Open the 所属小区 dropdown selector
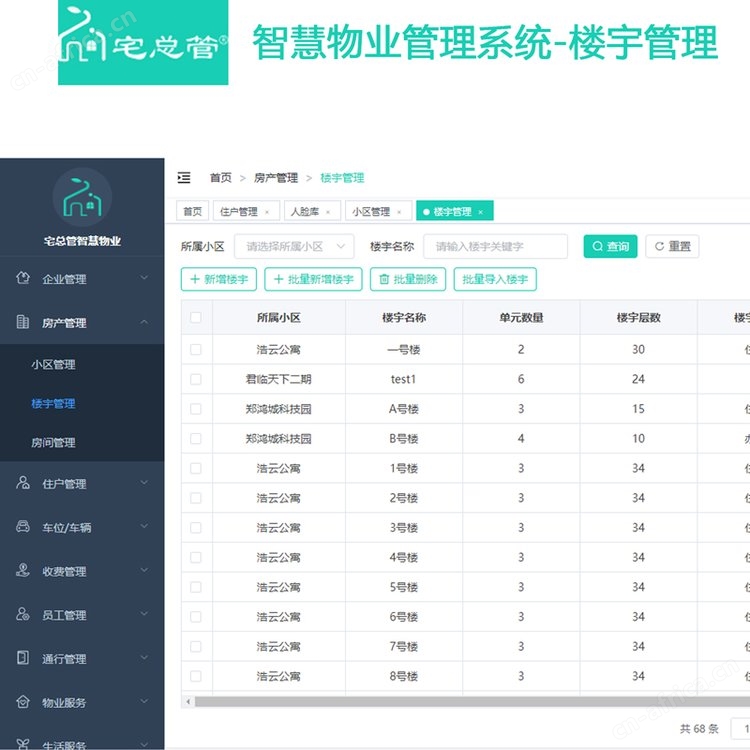 (x=294, y=246)
